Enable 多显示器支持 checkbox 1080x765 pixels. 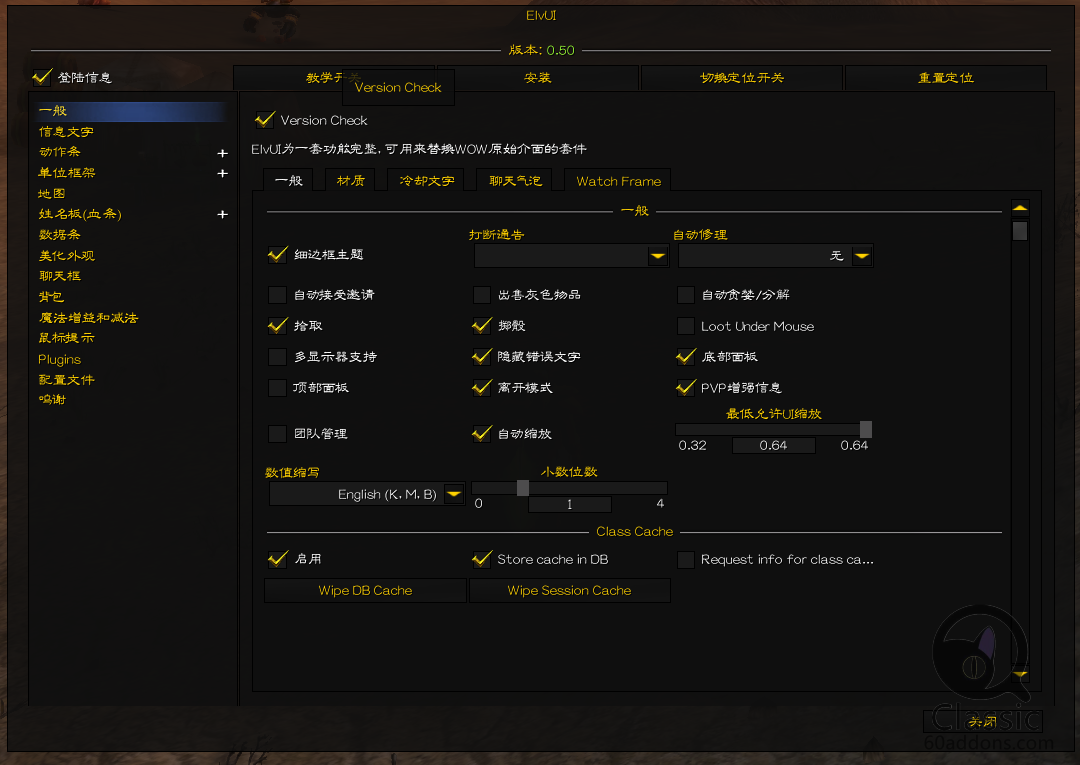[278, 357]
